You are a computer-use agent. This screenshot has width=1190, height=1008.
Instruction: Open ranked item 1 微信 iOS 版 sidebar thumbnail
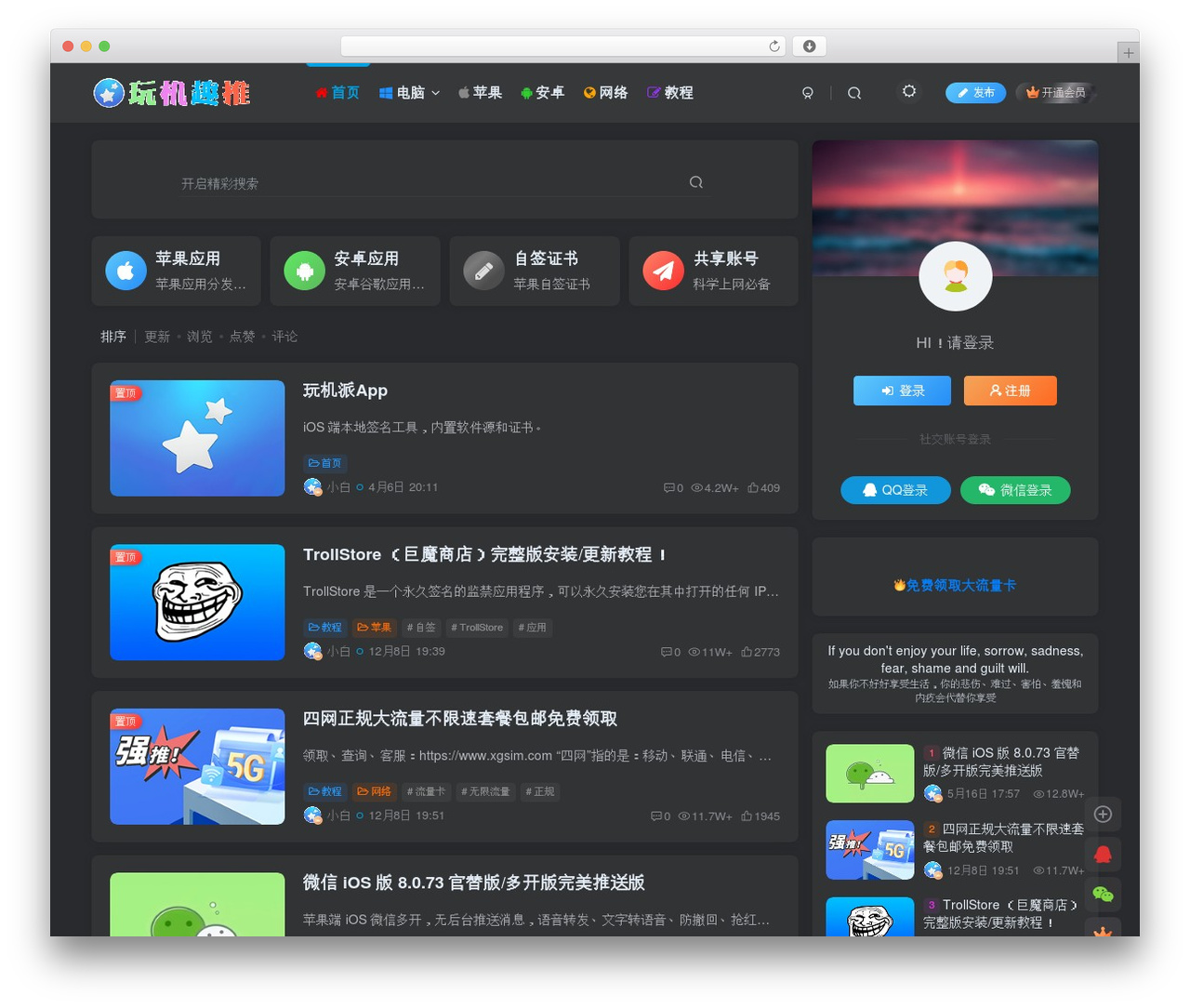coord(870,773)
